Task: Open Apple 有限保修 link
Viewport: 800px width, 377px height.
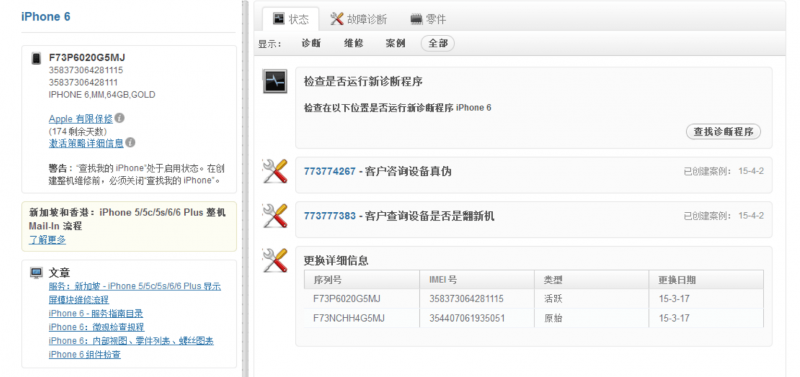Action: pos(81,118)
